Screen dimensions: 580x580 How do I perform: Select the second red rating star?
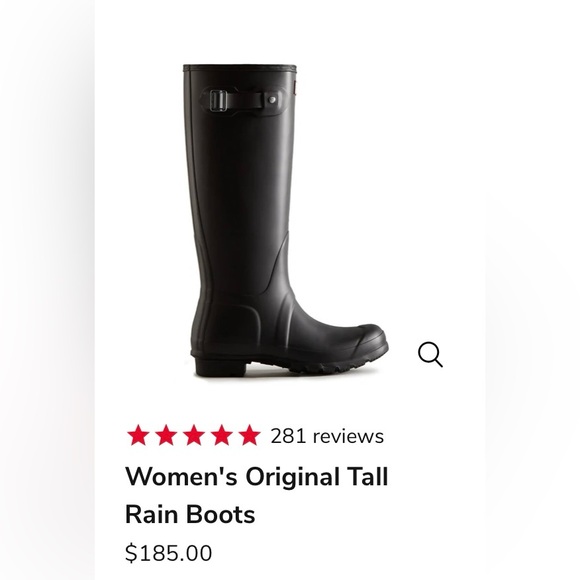coord(166,435)
